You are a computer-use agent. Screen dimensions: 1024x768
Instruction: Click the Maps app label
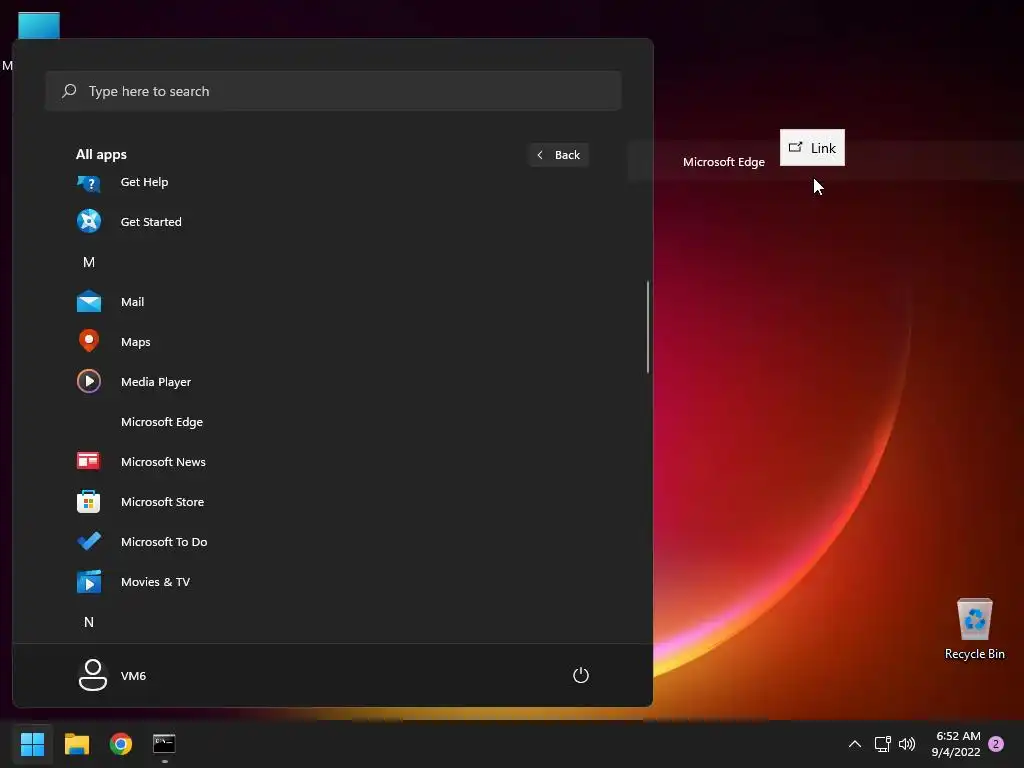[x=136, y=342]
